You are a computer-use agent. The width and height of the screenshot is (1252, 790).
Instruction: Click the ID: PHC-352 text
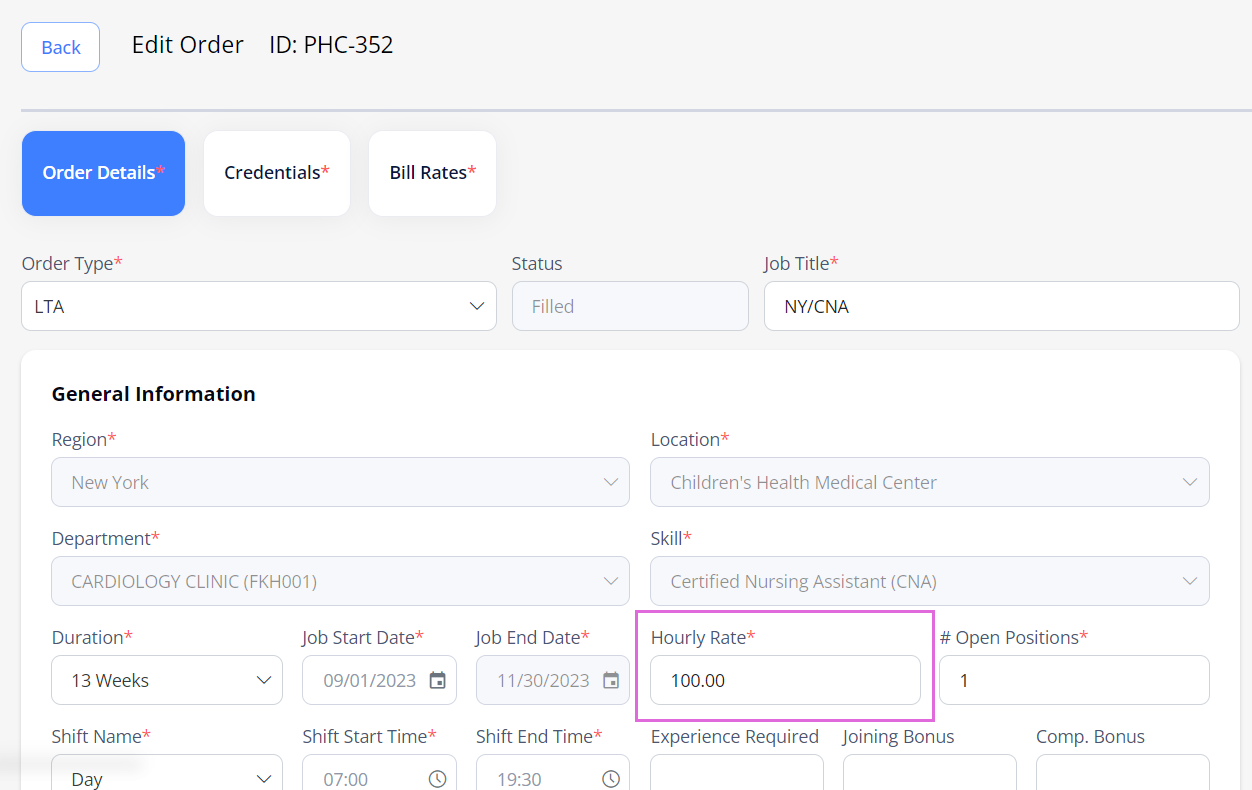(331, 45)
